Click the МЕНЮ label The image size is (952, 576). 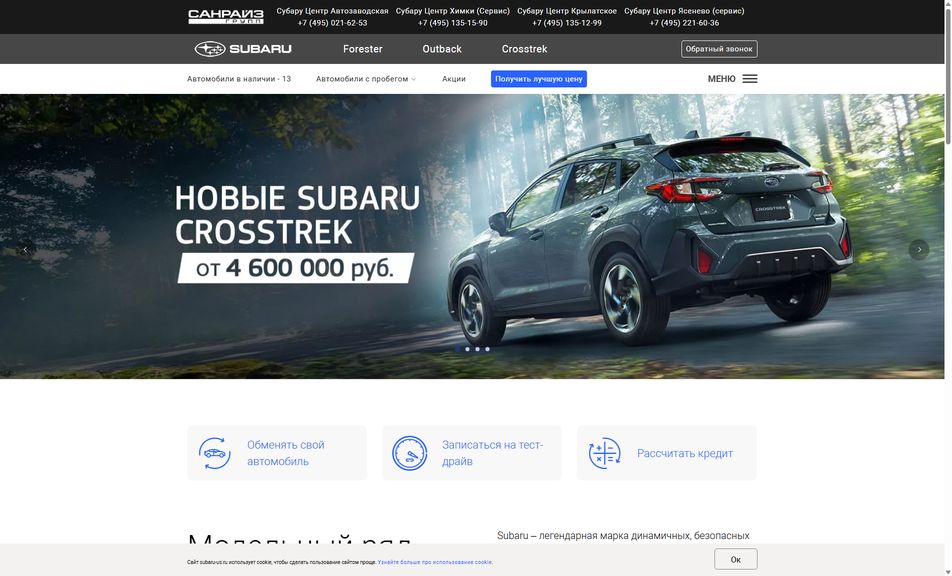[721, 79]
